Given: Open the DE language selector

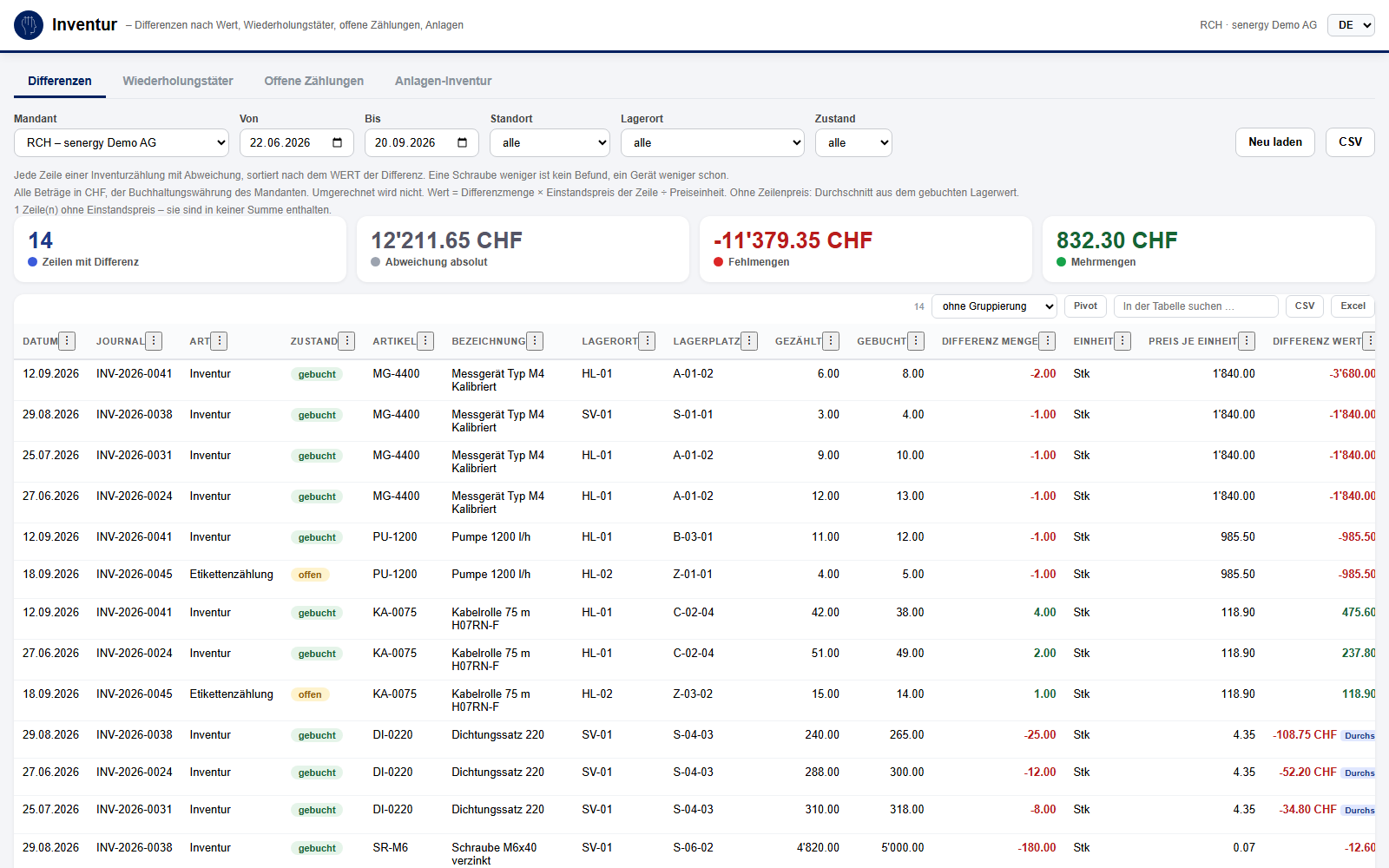Looking at the screenshot, I should pyautogui.click(x=1351, y=25).
